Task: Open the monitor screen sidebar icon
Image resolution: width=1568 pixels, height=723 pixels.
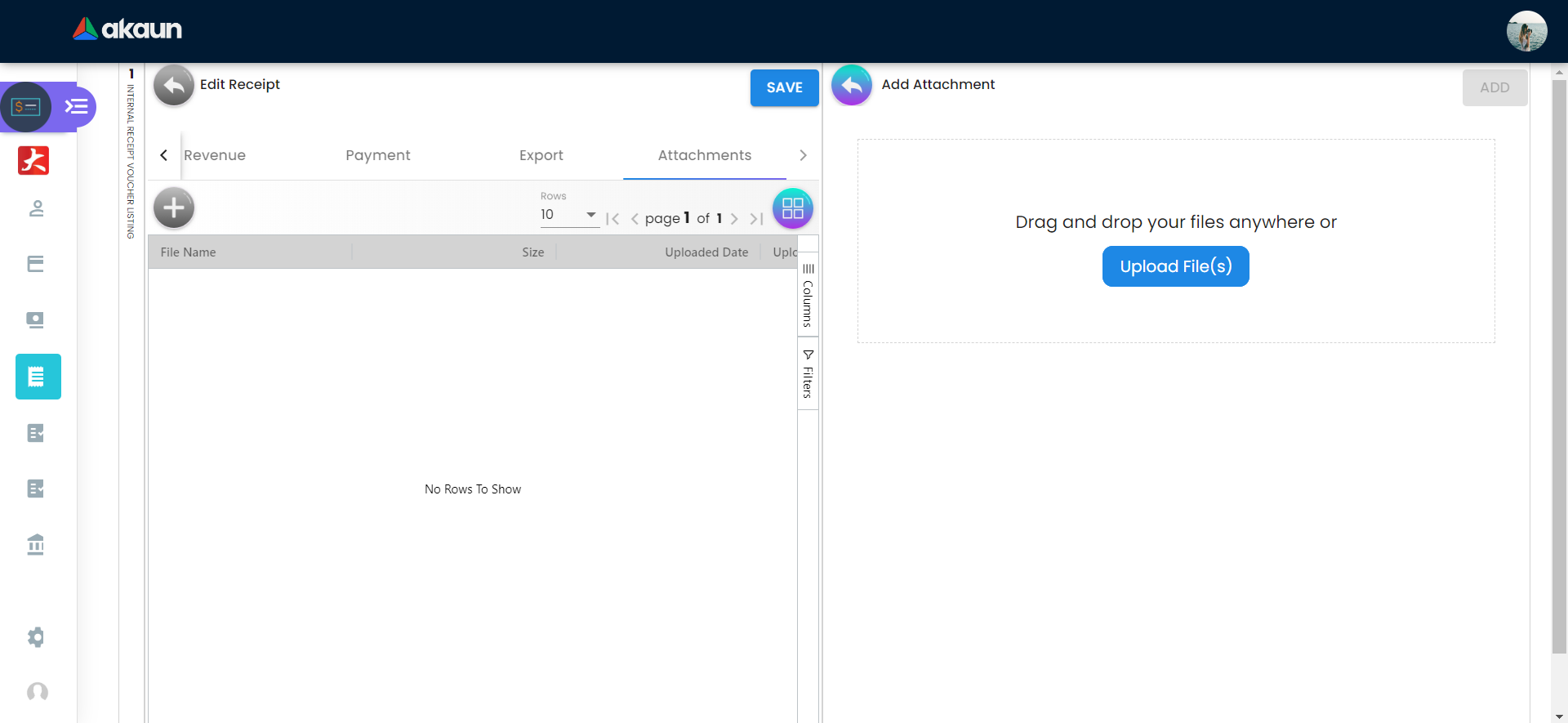Action: (36, 319)
